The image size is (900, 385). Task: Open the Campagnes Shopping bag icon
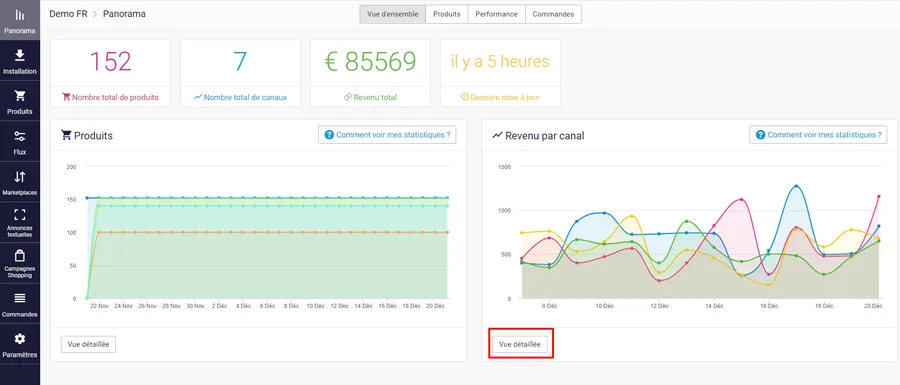(x=20, y=255)
